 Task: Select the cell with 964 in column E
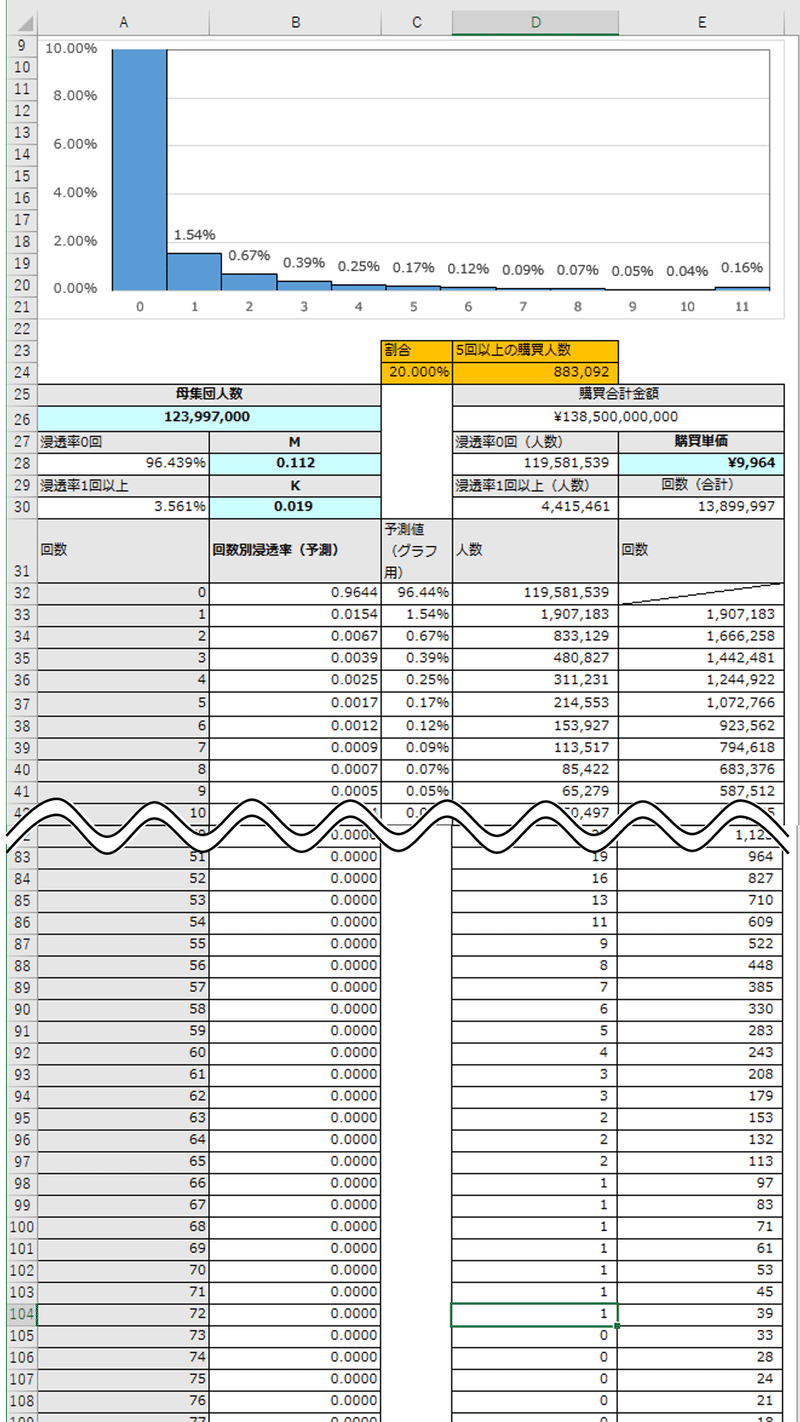(703, 856)
